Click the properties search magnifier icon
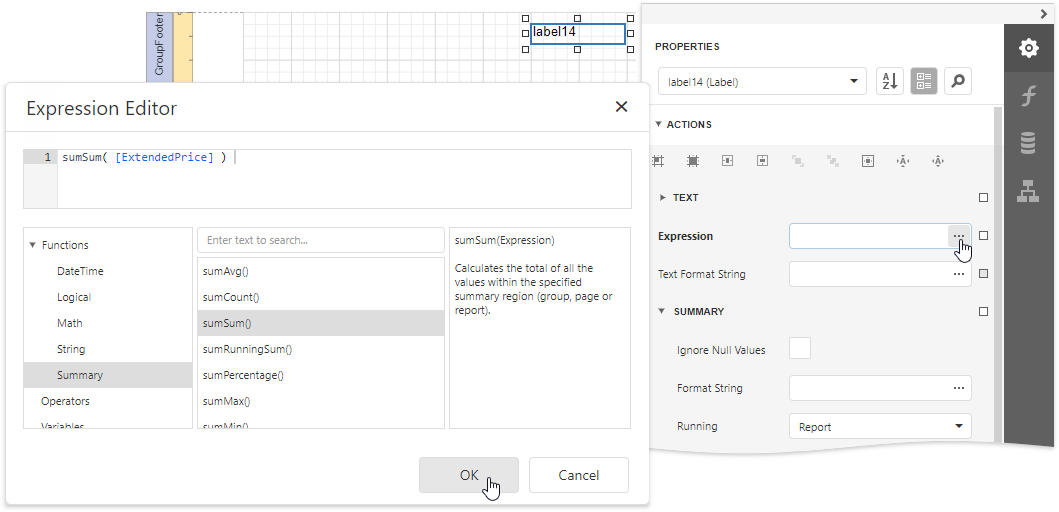Screen dimensions: 1059x512 pyautogui.click(x=958, y=82)
